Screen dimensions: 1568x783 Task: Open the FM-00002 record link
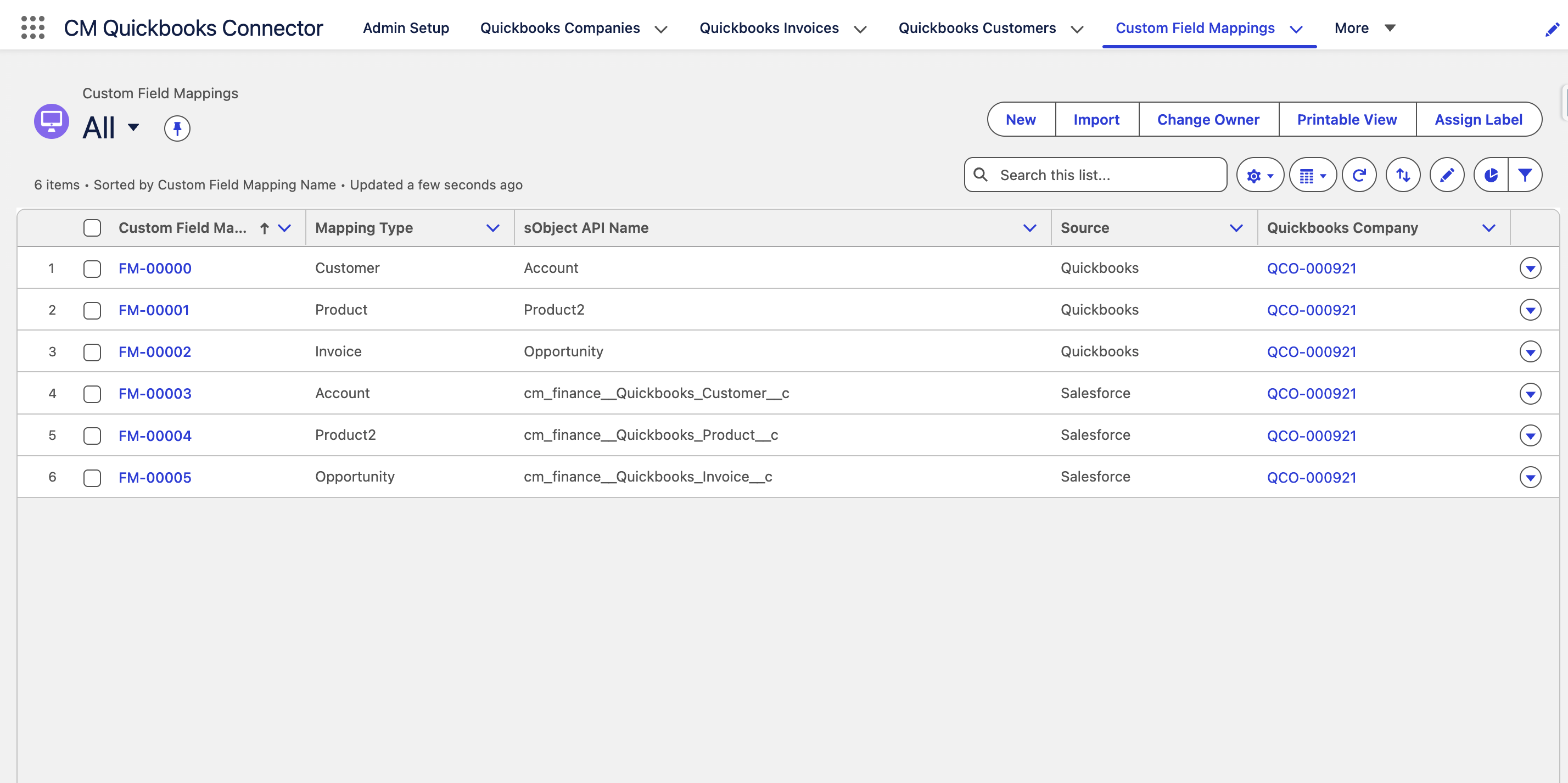pos(155,352)
